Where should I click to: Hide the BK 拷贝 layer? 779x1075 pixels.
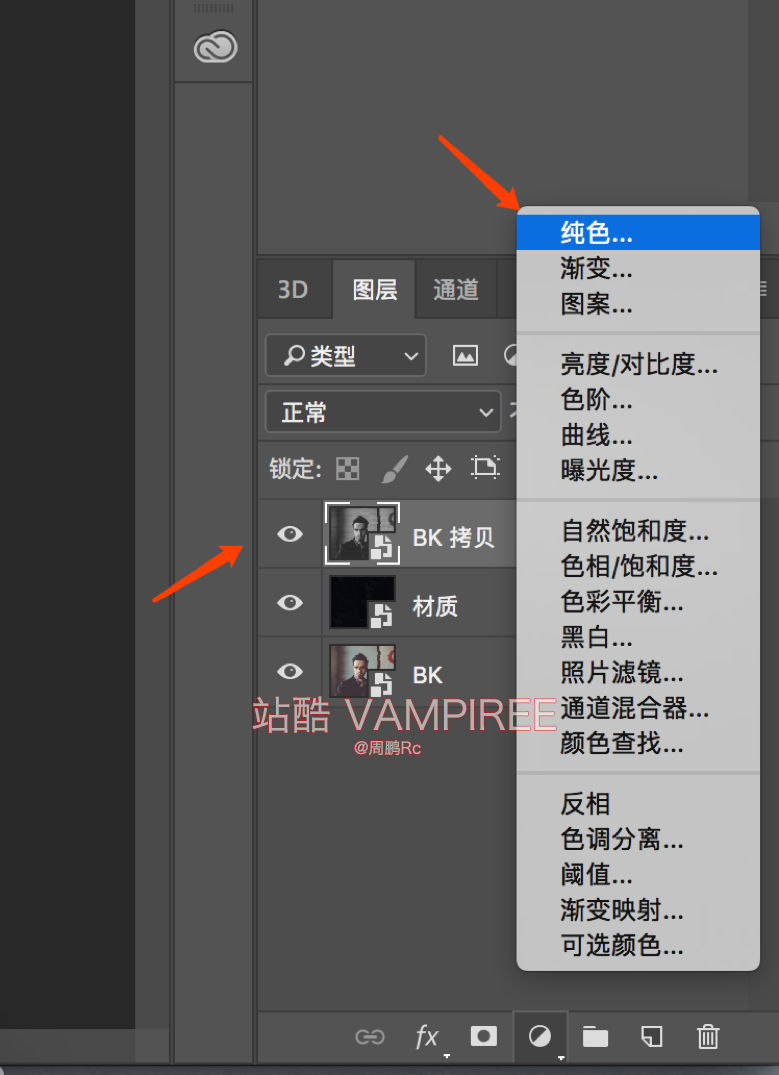[x=290, y=534]
